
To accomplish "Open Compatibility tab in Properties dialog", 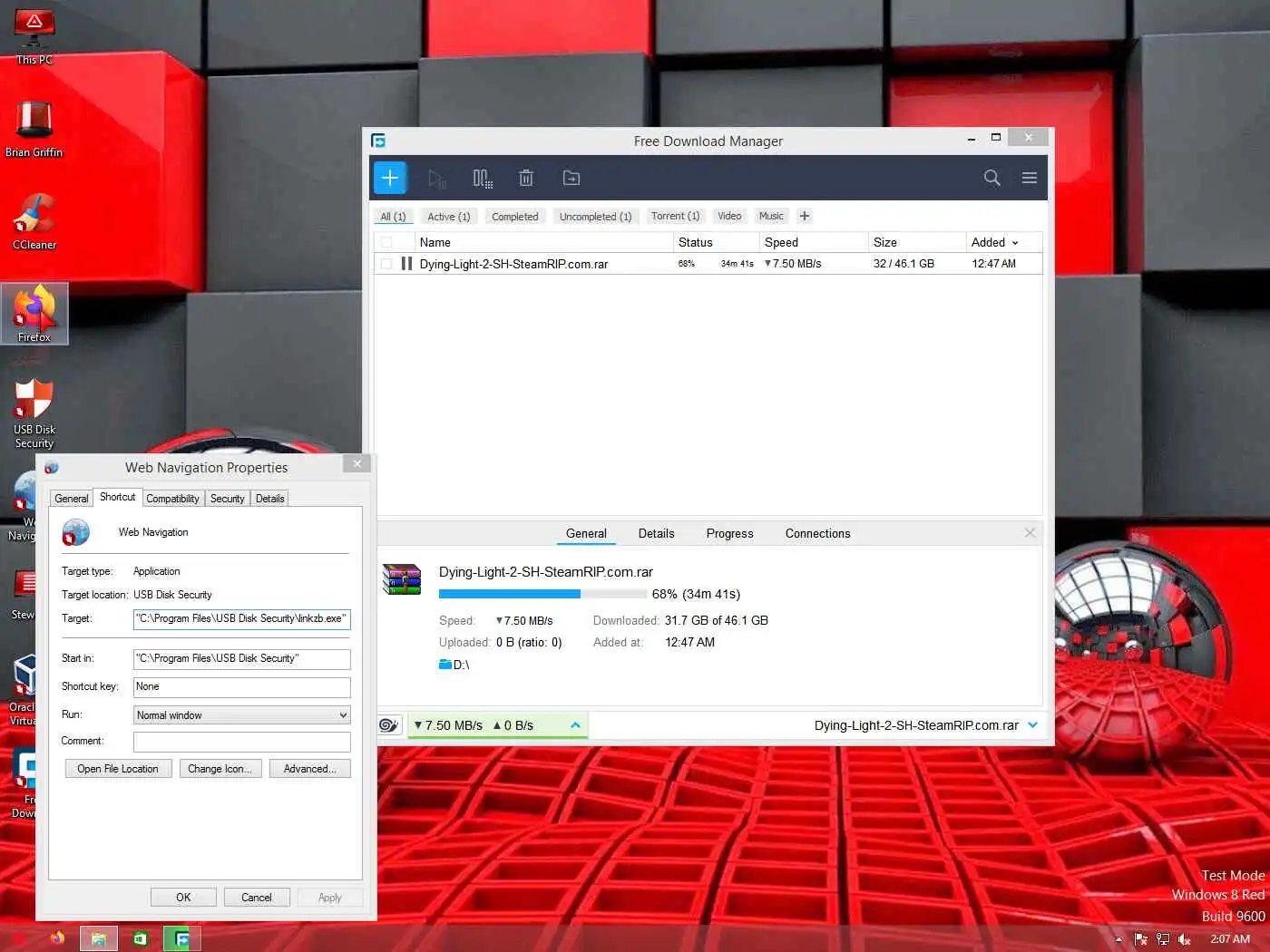I will click(x=172, y=499).
